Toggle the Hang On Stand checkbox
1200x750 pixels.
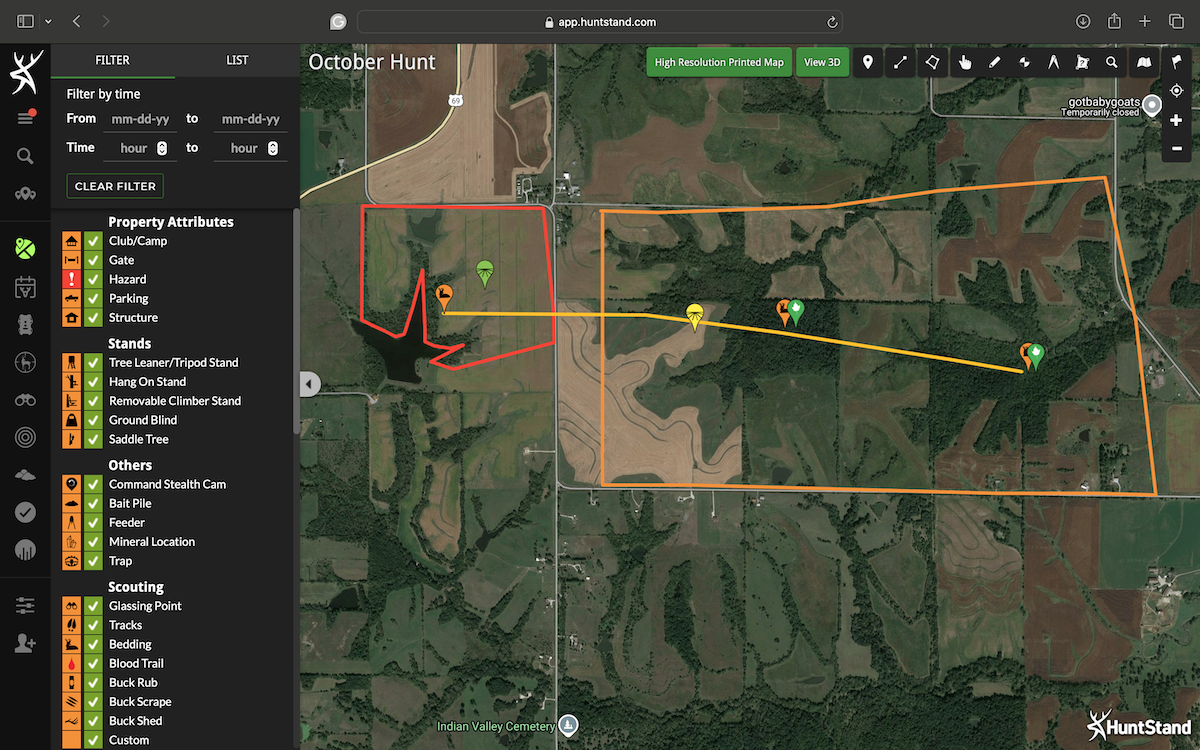pyautogui.click(x=94, y=382)
